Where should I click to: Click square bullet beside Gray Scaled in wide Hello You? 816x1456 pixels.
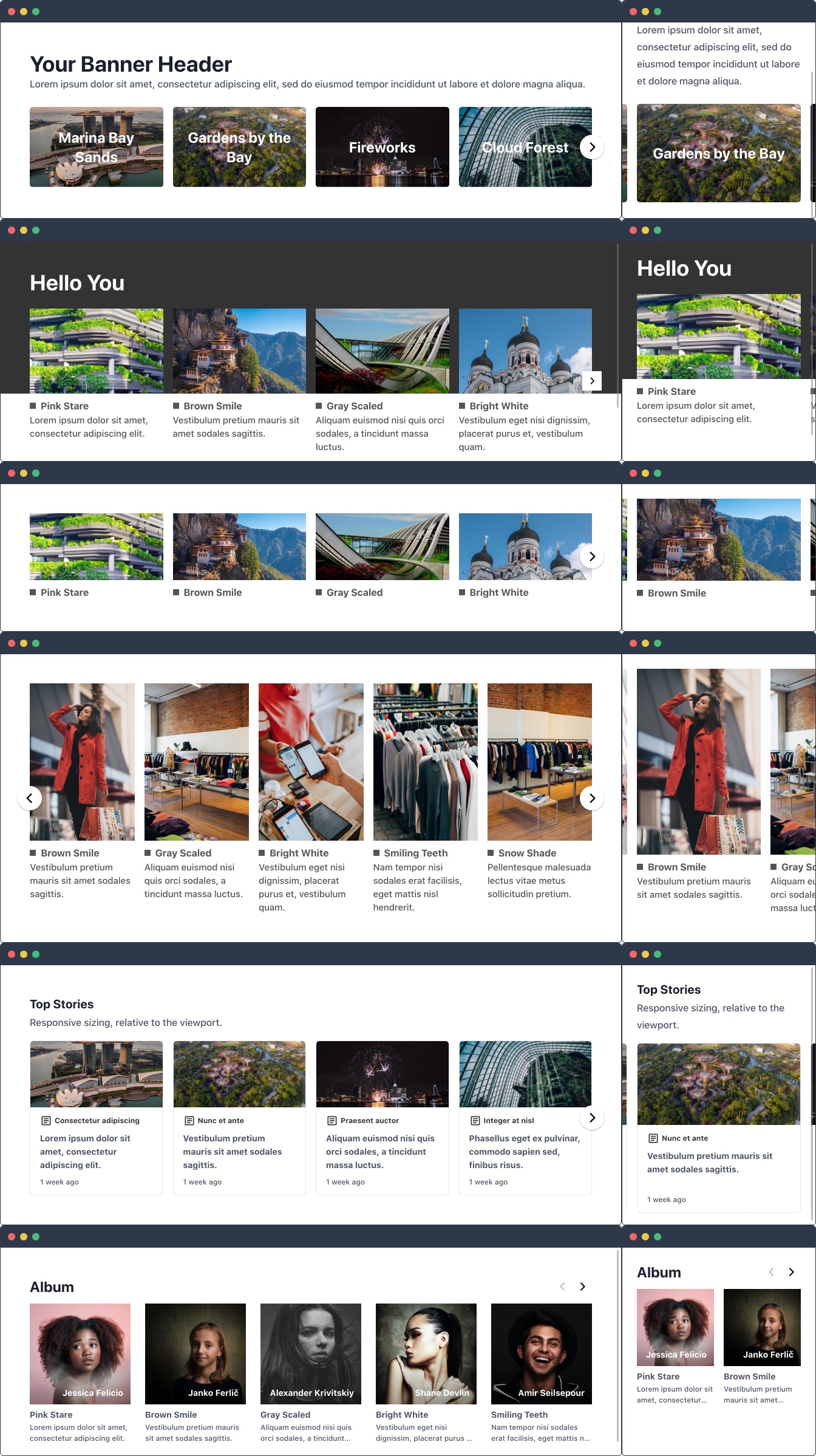319,406
